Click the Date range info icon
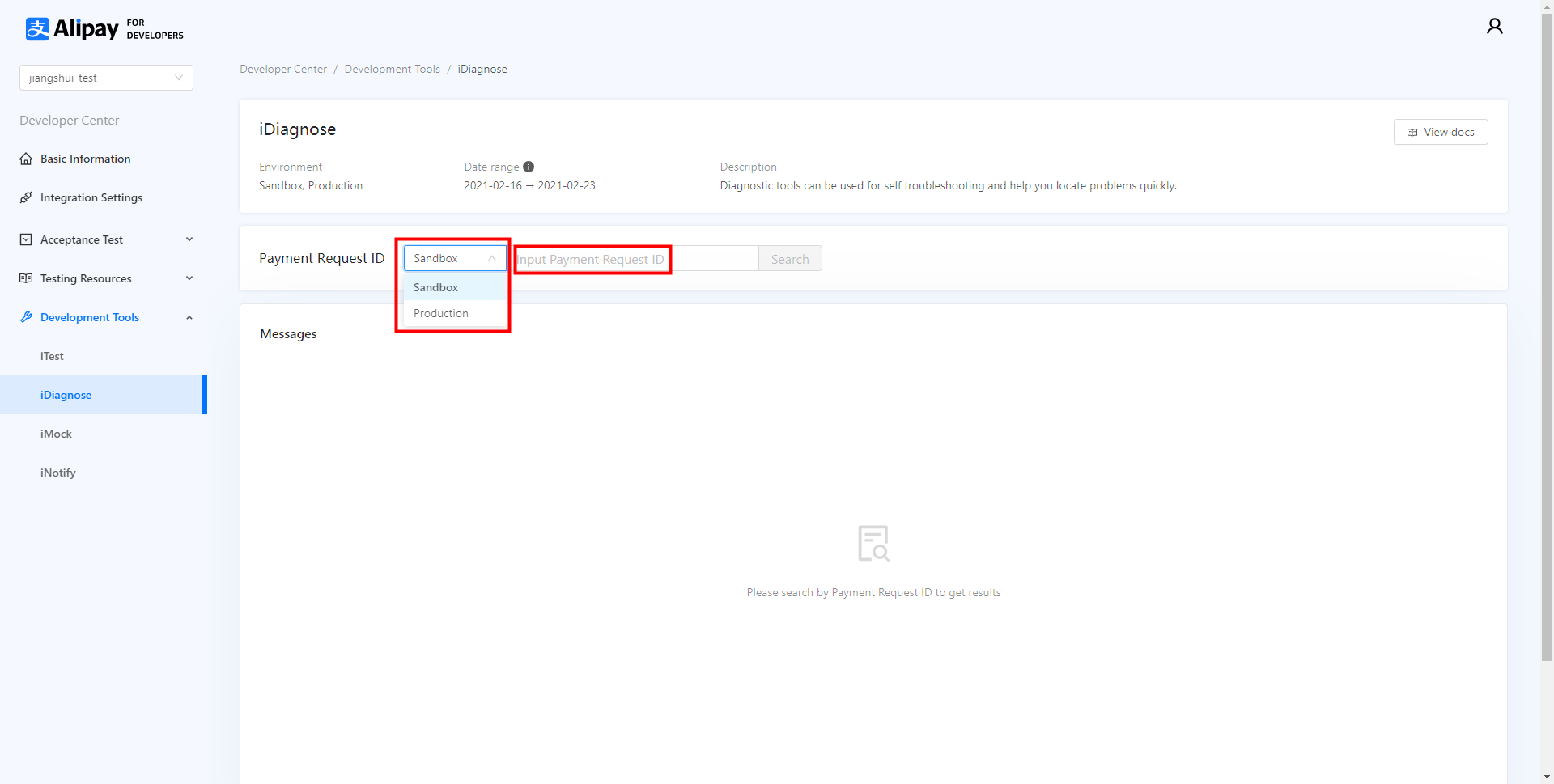 click(x=529, y=167)
